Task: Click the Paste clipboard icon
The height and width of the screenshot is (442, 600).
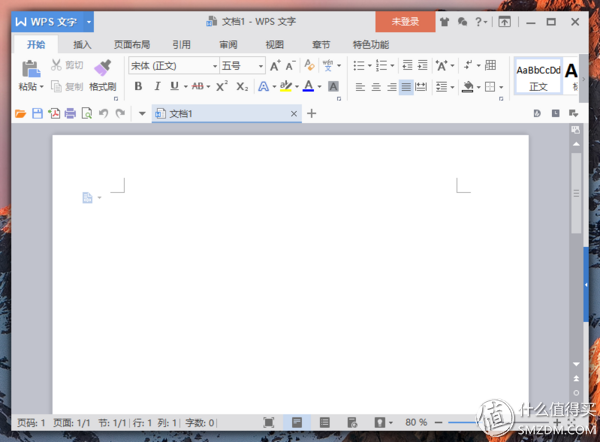Action: [31, 69]
